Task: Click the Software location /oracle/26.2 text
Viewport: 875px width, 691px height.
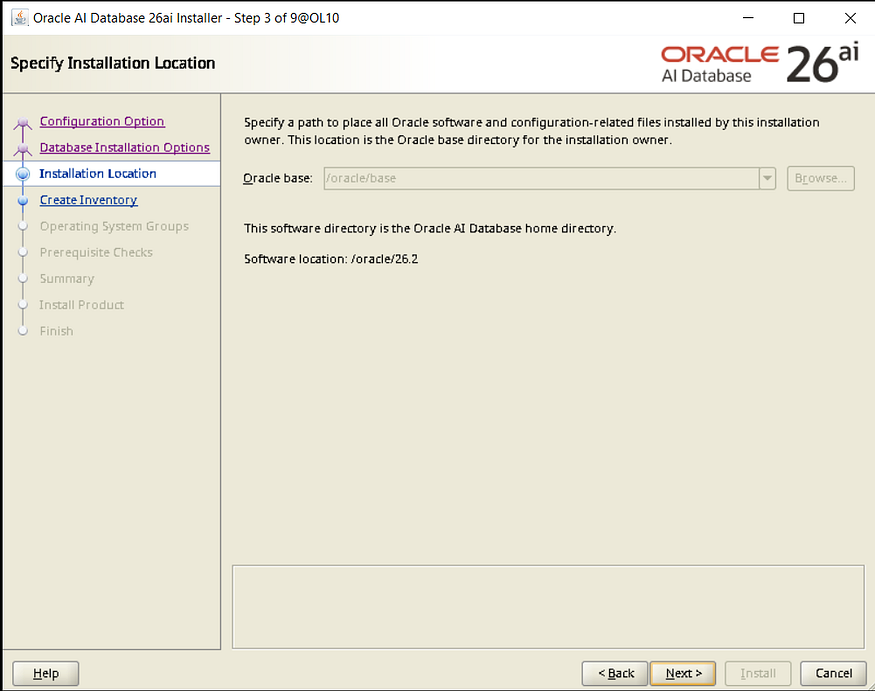Action: click(331, 259)
